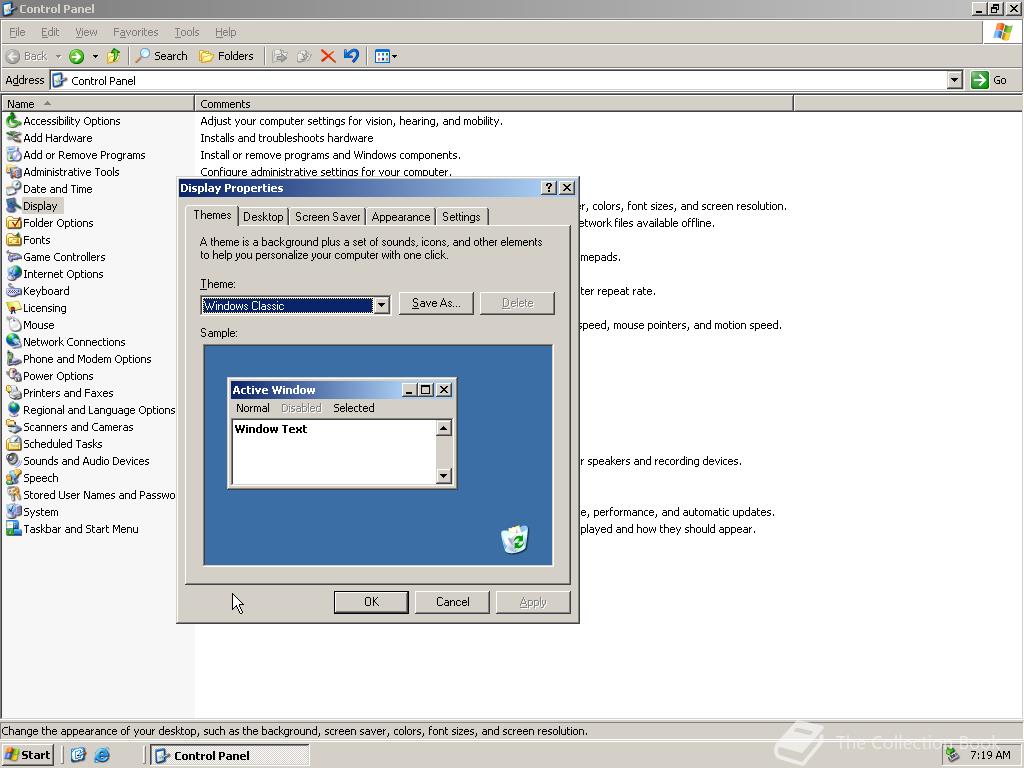Screen dimensions: 1024x768
Task: Click the theme Sample preview area
Action: click(x=378, y=455)
